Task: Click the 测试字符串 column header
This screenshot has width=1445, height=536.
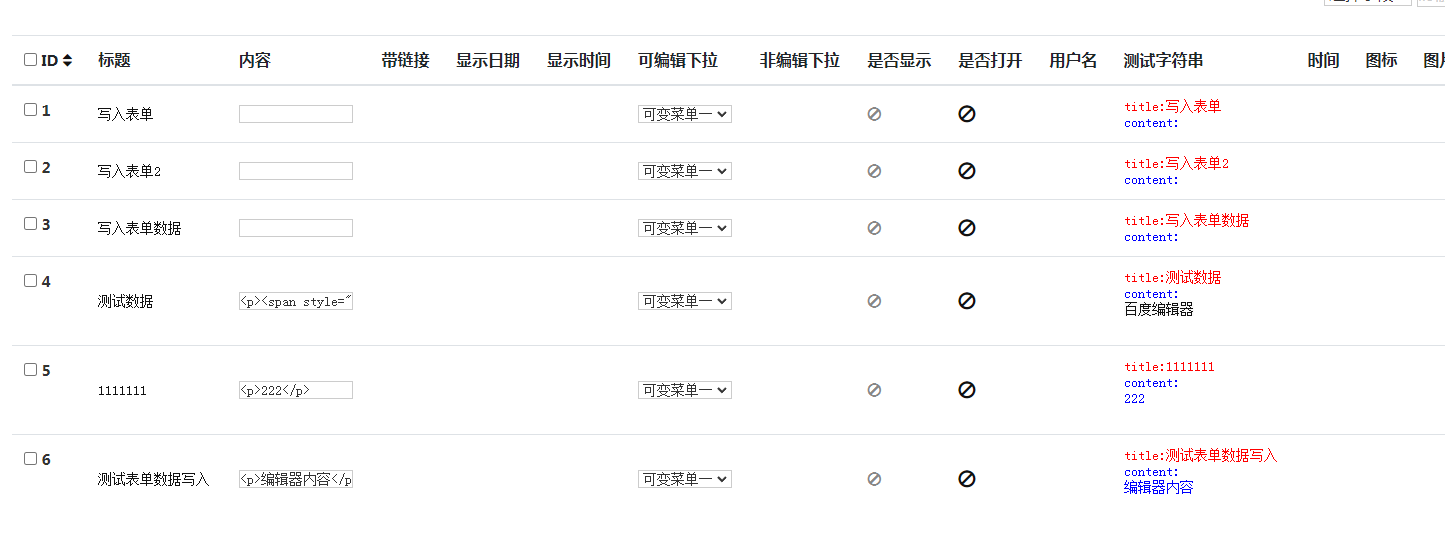Action: 1163,60
